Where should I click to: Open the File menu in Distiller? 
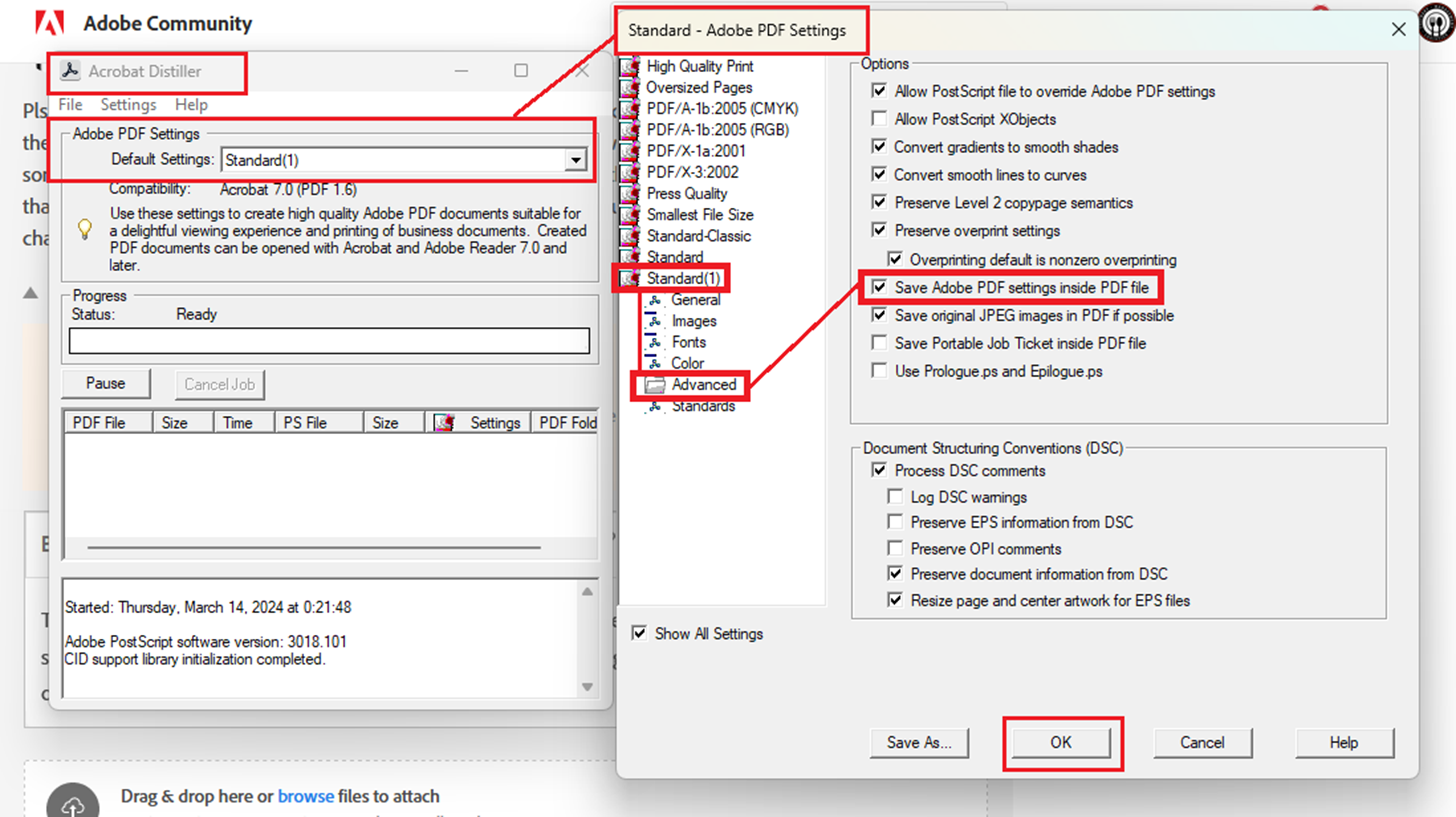[70, 105]
